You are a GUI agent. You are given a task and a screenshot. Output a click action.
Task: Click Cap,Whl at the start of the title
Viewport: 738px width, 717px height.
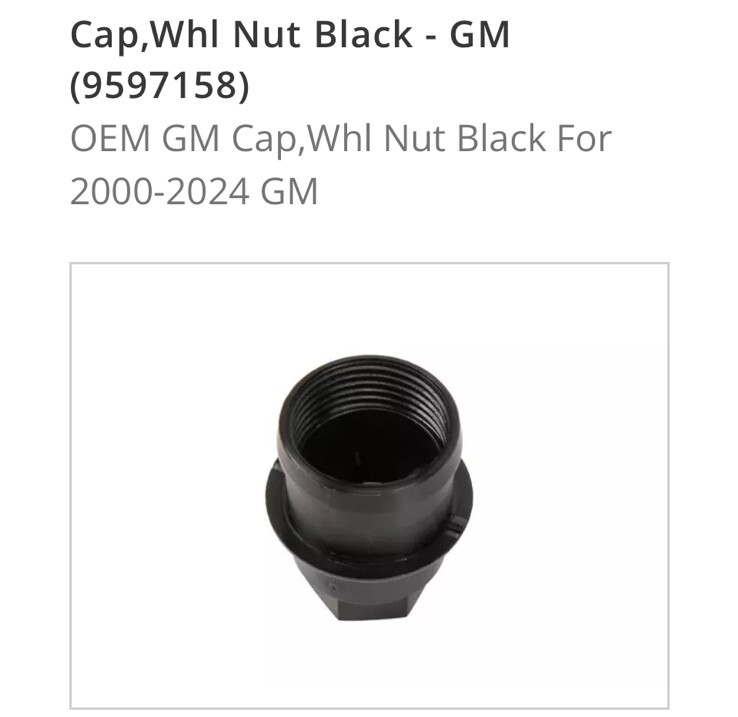click(x=145, y=35)
